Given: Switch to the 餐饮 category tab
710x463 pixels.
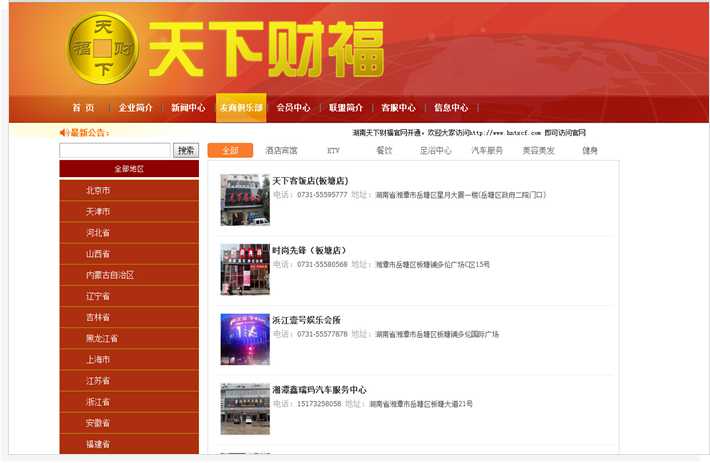Looking at the screenshot, I should click(x=384, y=151).
